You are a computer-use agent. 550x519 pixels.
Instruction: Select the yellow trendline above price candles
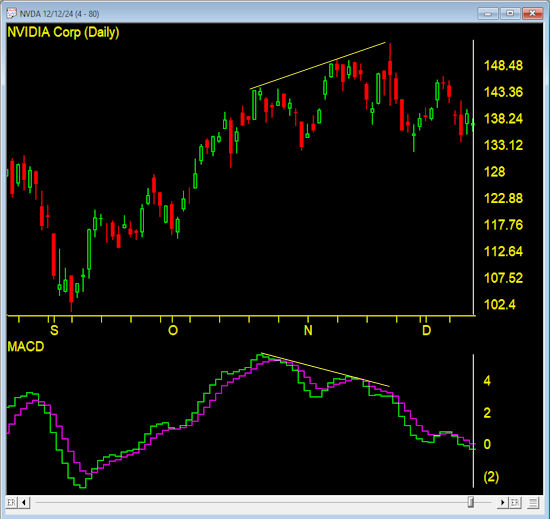[x=318, y=66]
